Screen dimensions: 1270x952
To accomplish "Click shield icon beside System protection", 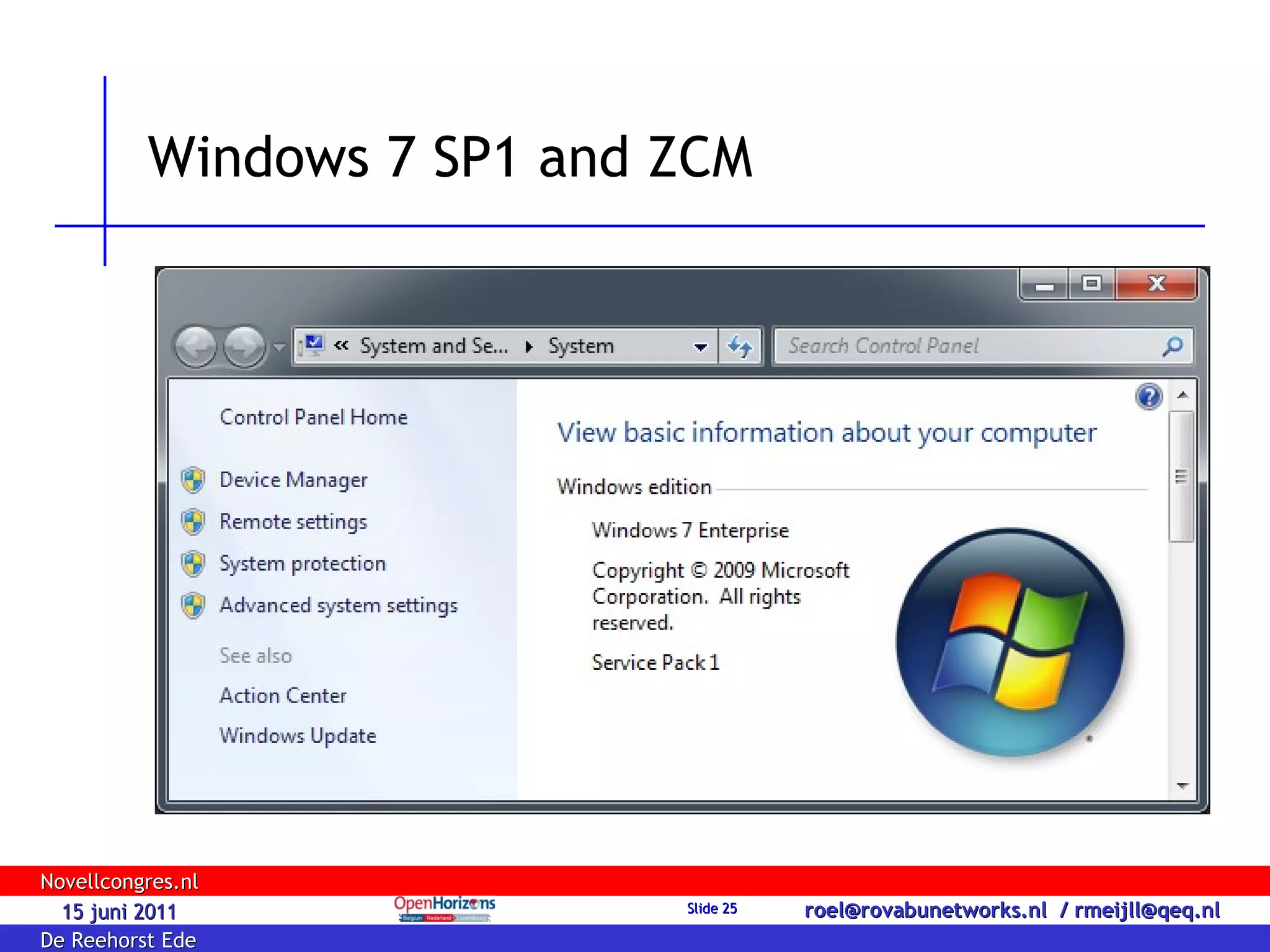I will click(193, 563).
